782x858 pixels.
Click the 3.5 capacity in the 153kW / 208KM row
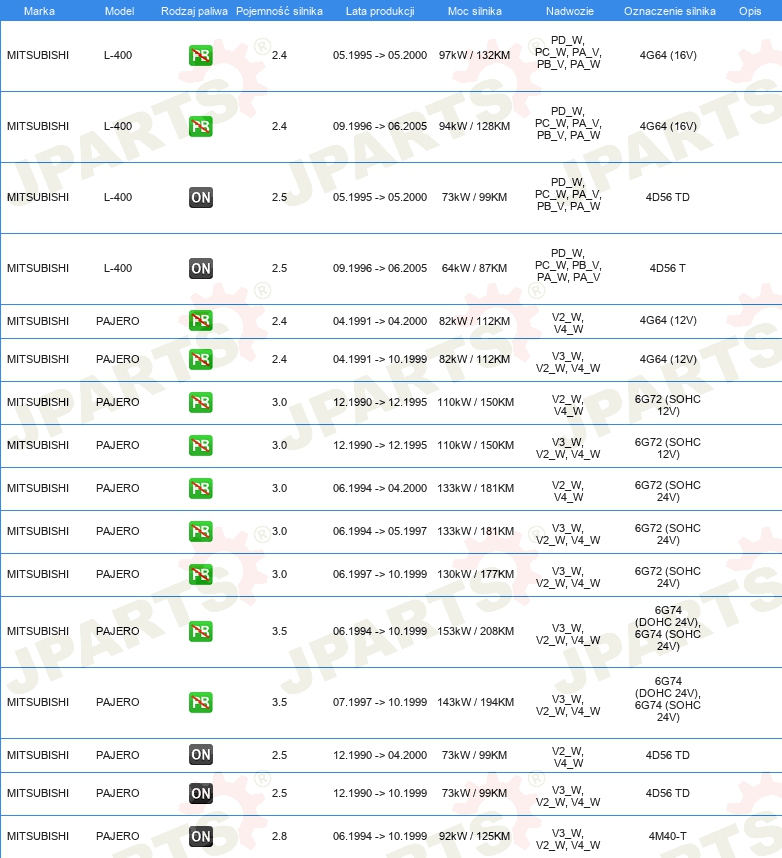pos(279,631)
